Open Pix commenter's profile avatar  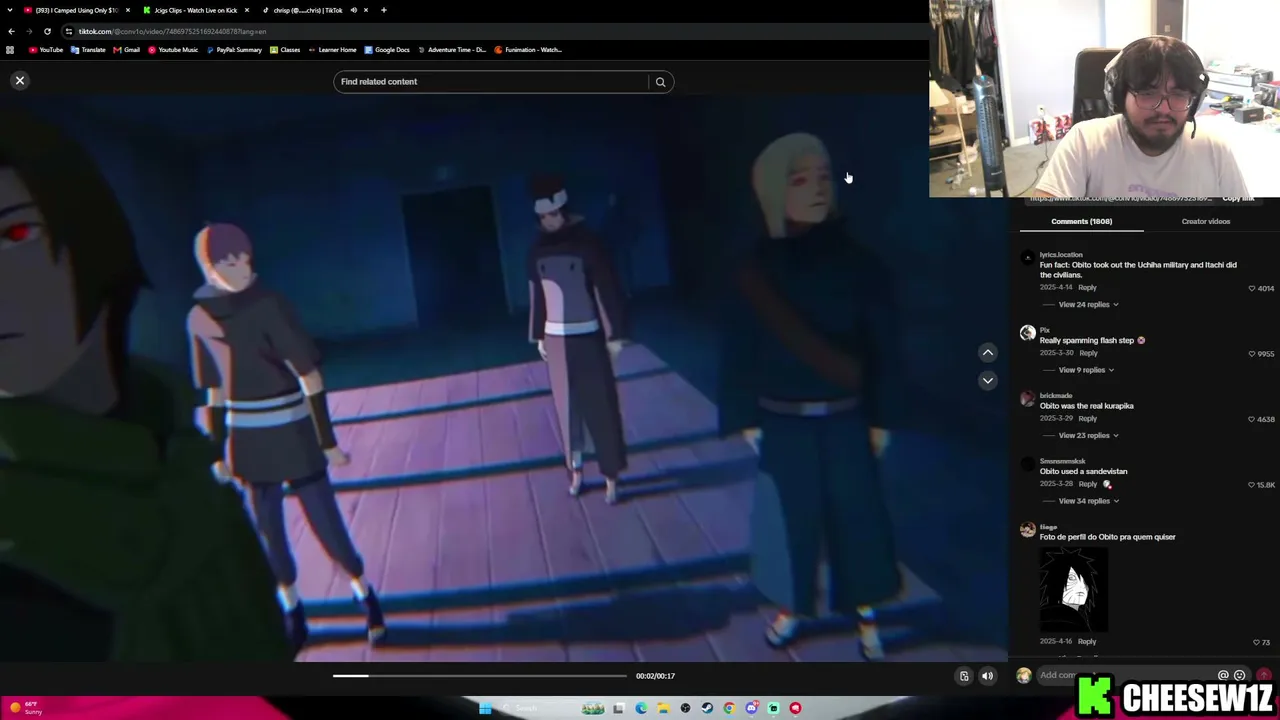pos(1027,333)
